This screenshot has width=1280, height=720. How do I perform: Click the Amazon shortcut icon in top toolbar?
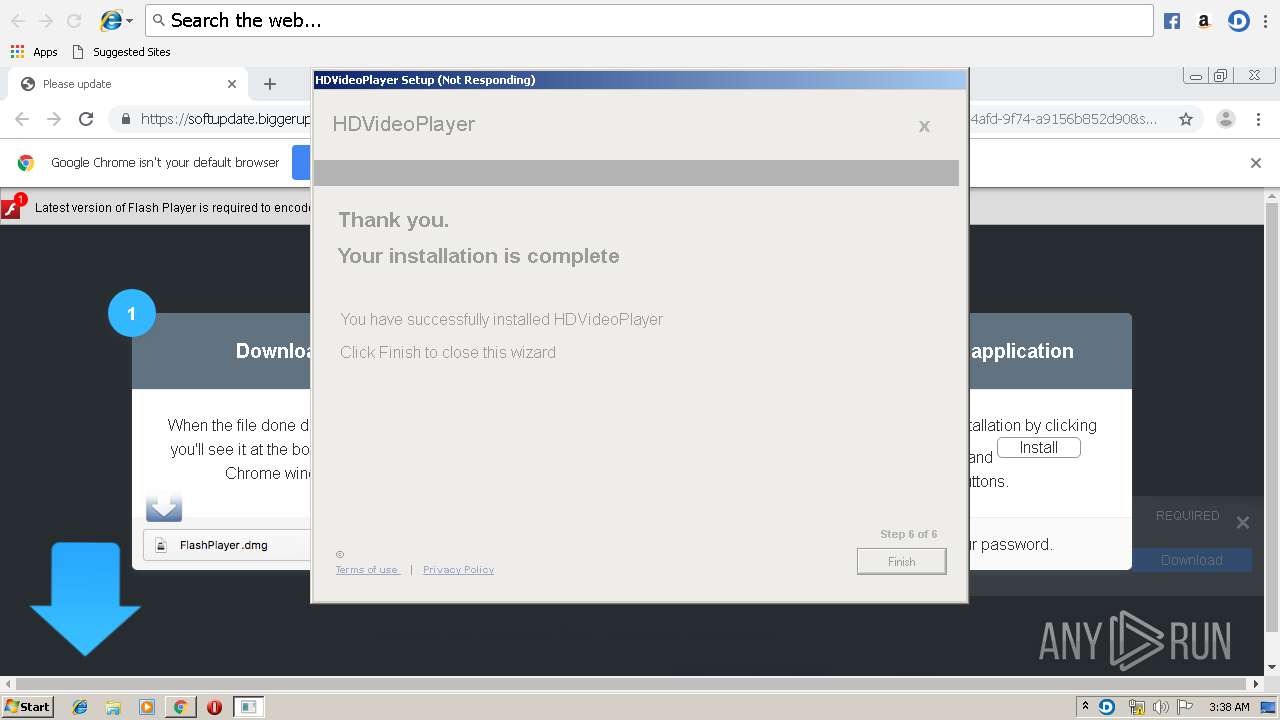click(x=1204, y=21)
